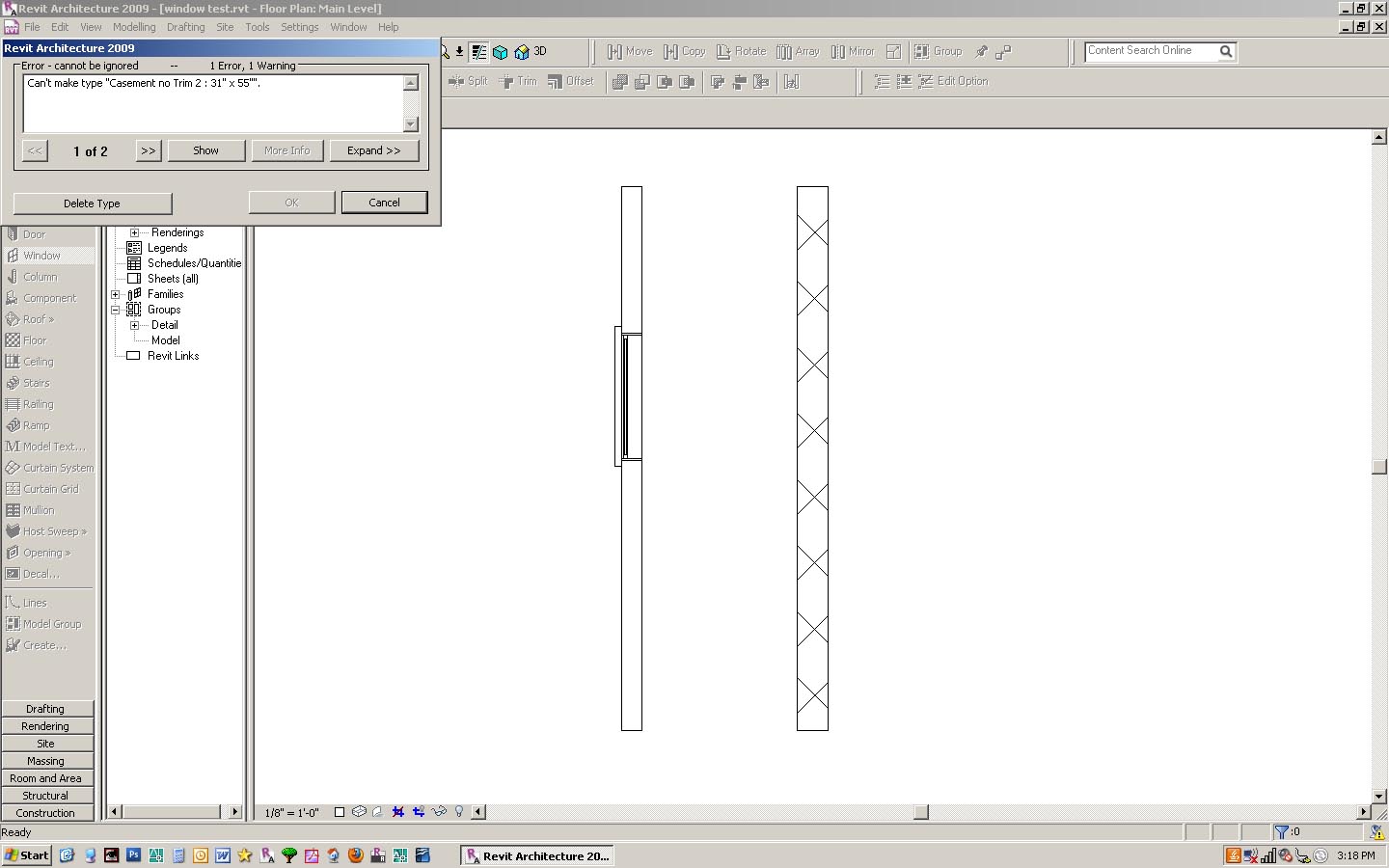Expand the Renderings tree node

pos(134,232)
